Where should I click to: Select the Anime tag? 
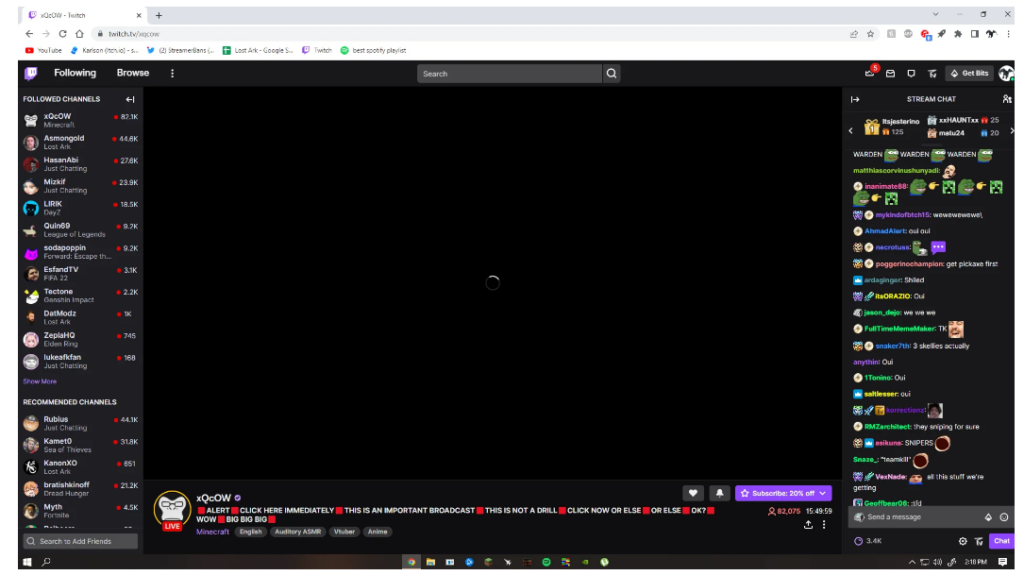[377, 532]
